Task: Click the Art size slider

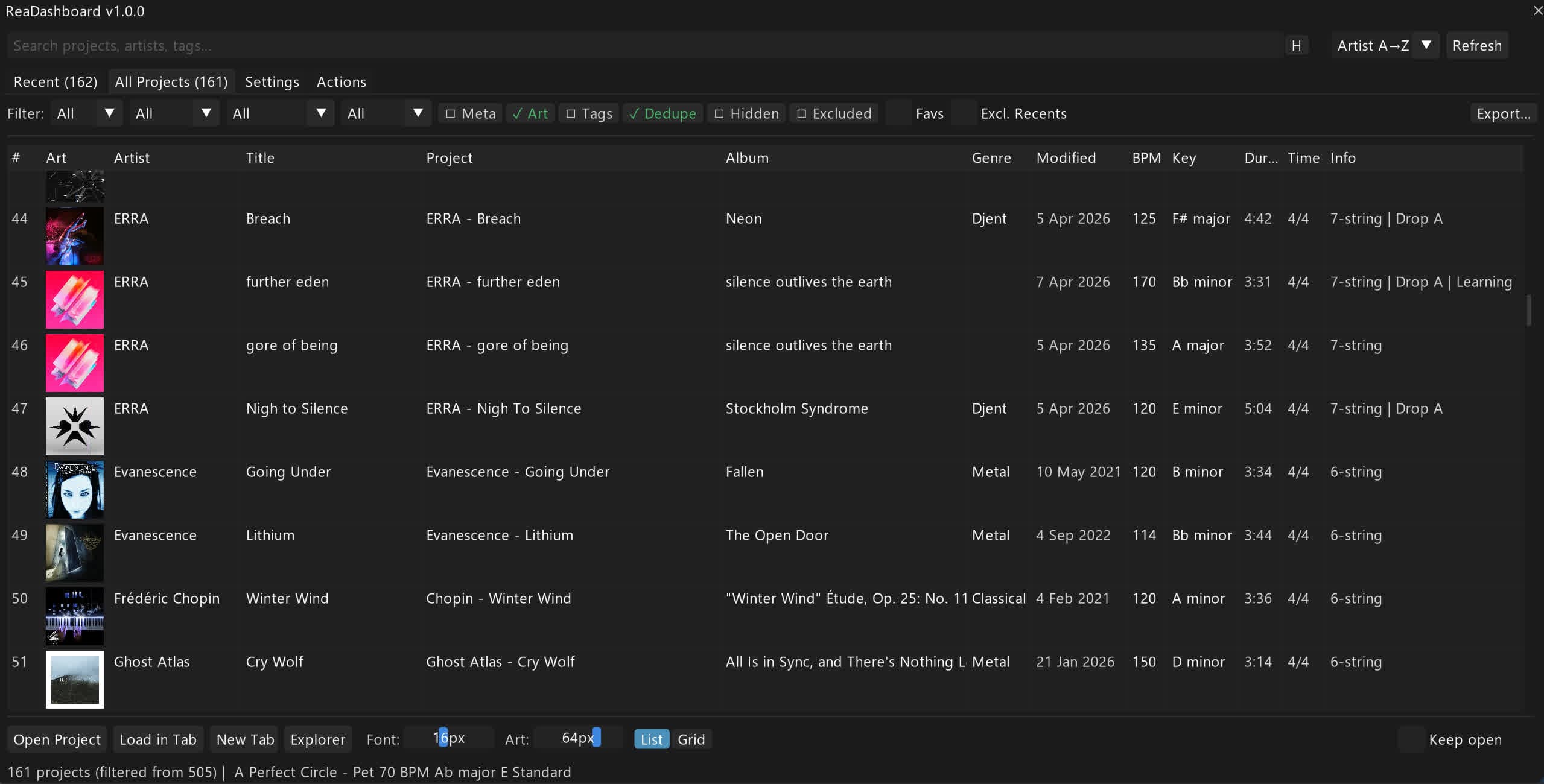Action: click(x=578, y=738)
